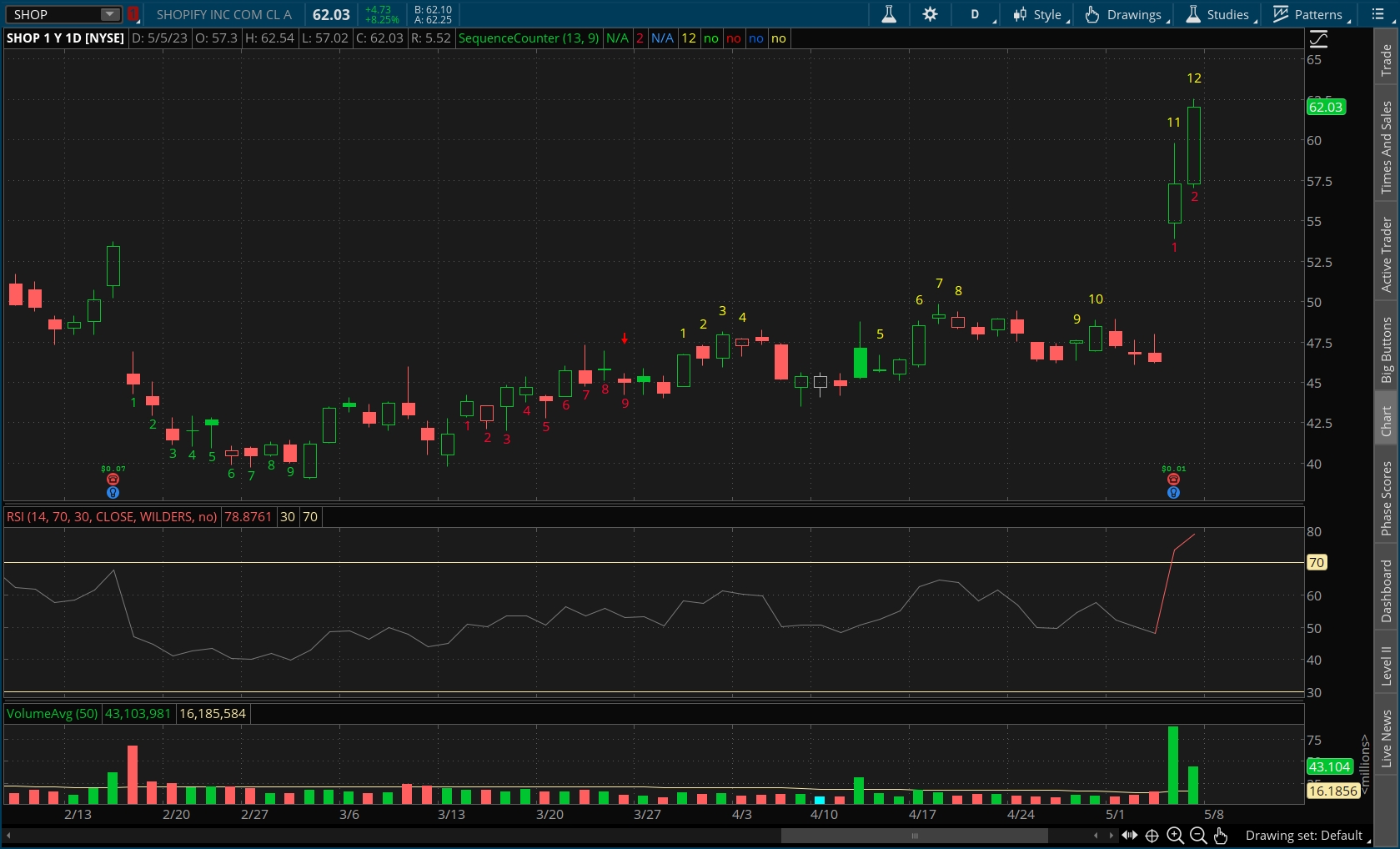The height and width of the screenshot is (849, 1400).
Task: Click the expand time axis arrows icon
Action: [1129, 835]
